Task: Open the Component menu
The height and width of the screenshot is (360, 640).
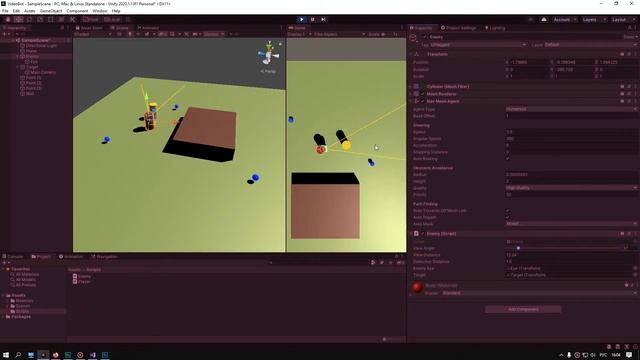Action: point(77,11)
